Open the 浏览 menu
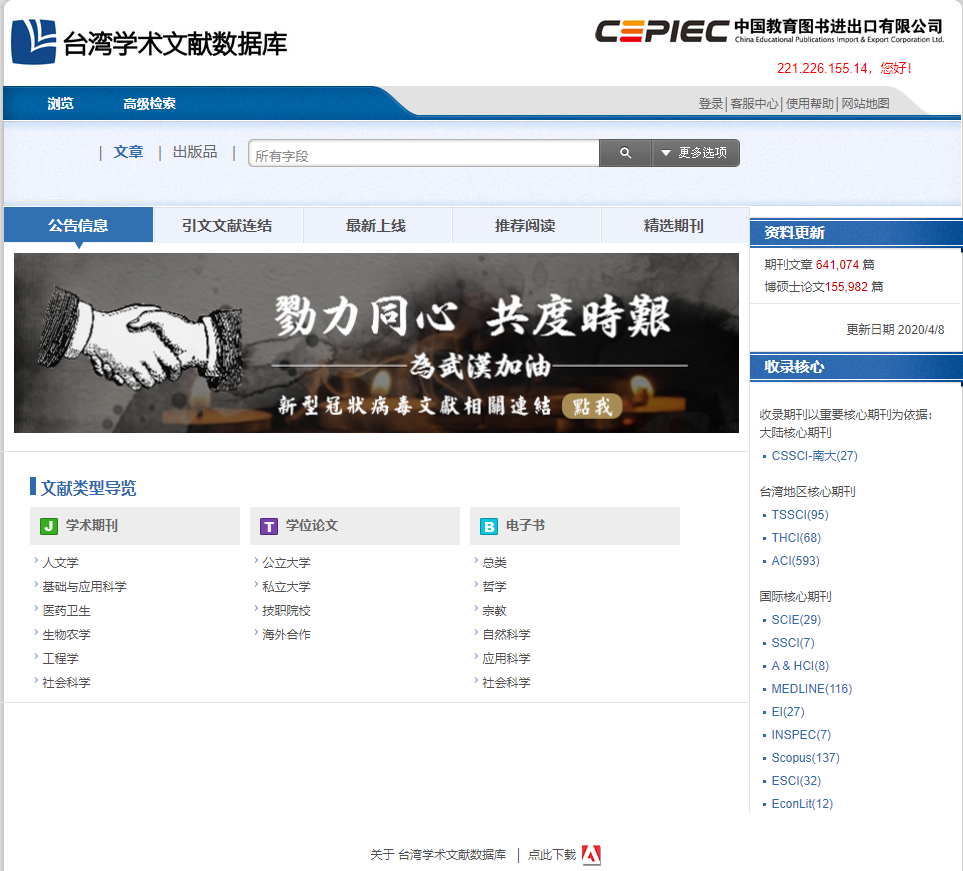This screenshot has height=871, width=963. (60, 103)
